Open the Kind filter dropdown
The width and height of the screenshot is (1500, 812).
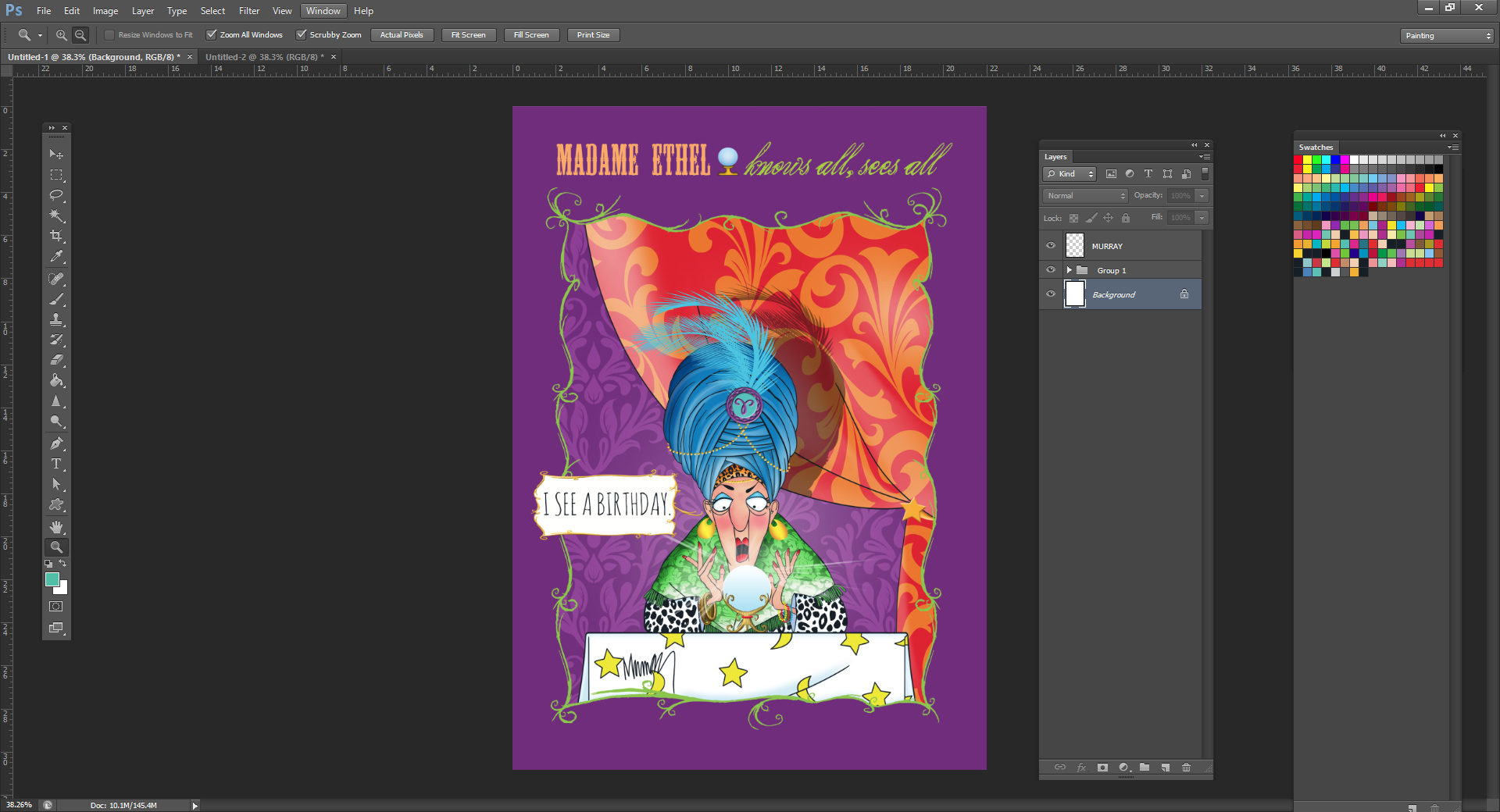click(x=1070, y=174)
